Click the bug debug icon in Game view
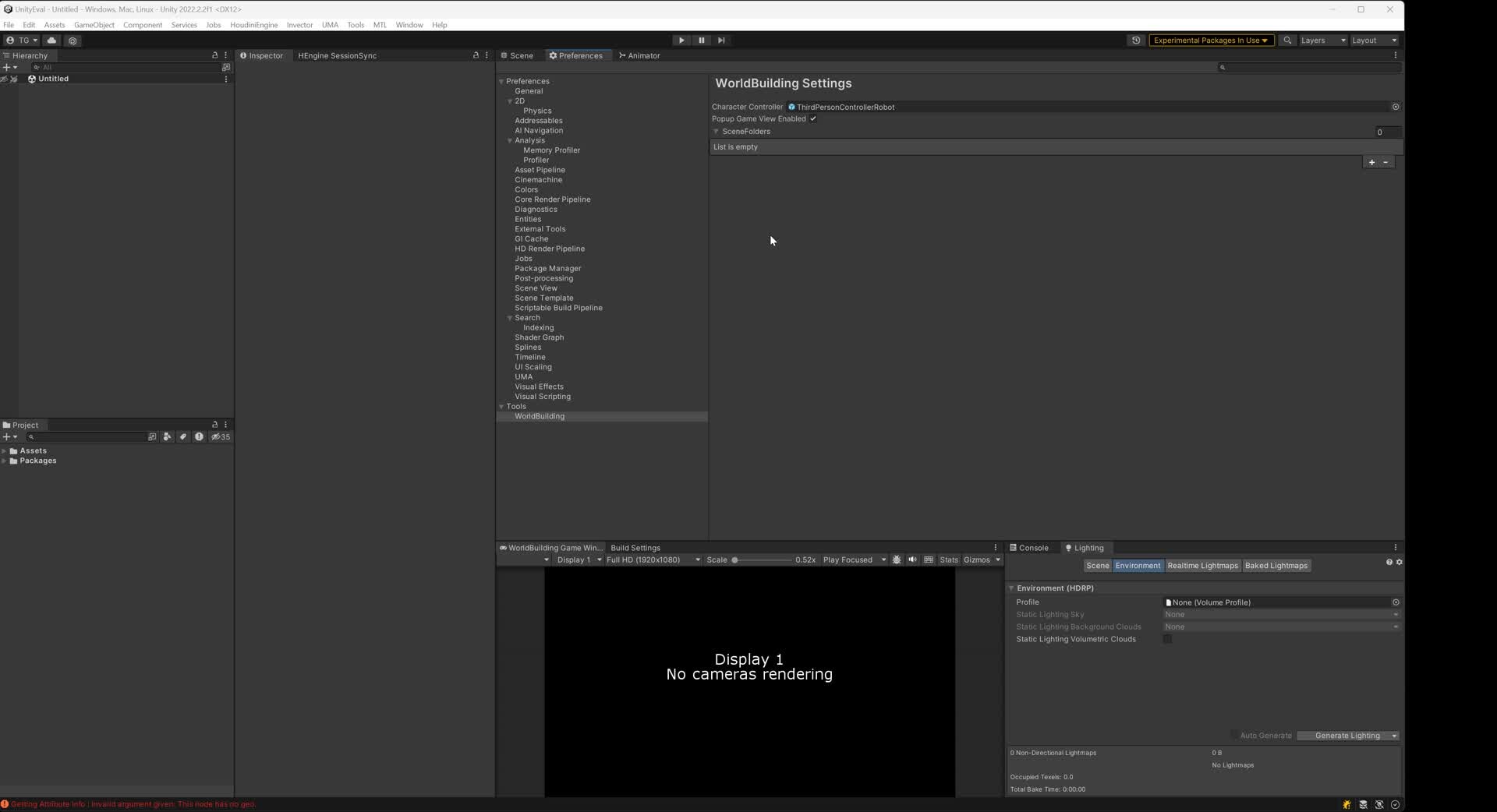This screenshot has height=812, width=1497. point(897,560)
